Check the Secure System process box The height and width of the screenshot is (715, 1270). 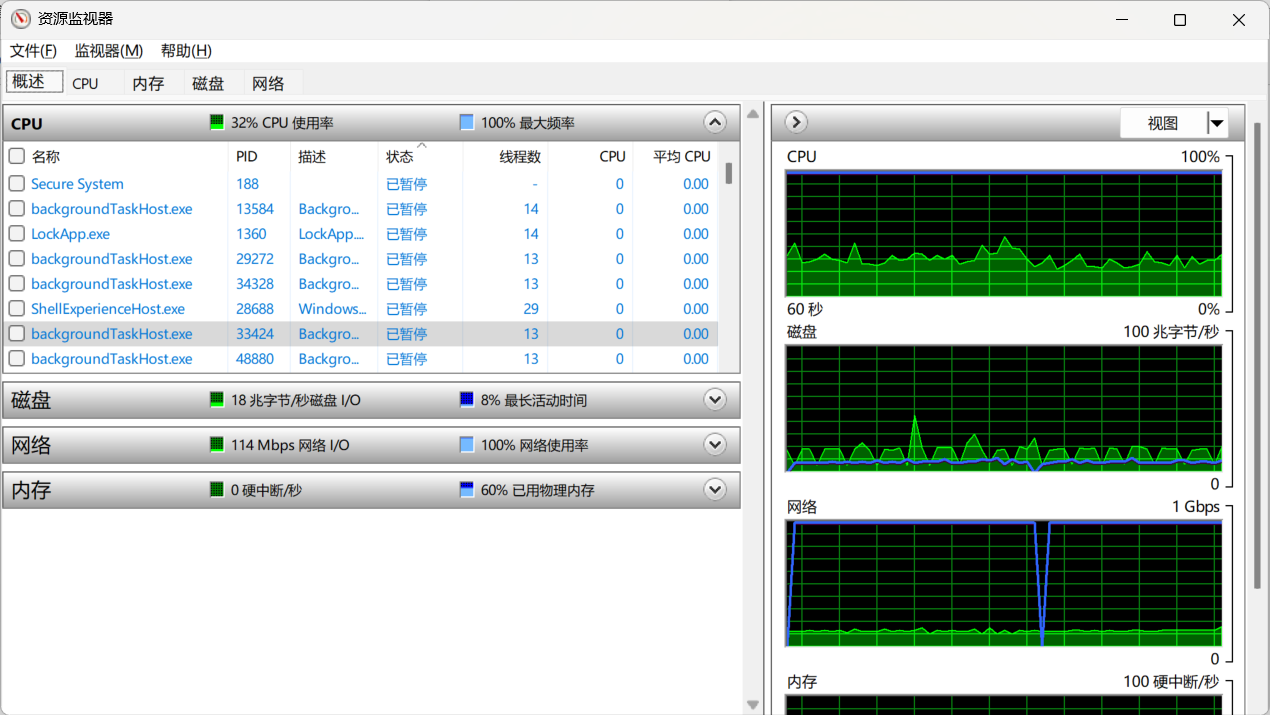[16, 183]
